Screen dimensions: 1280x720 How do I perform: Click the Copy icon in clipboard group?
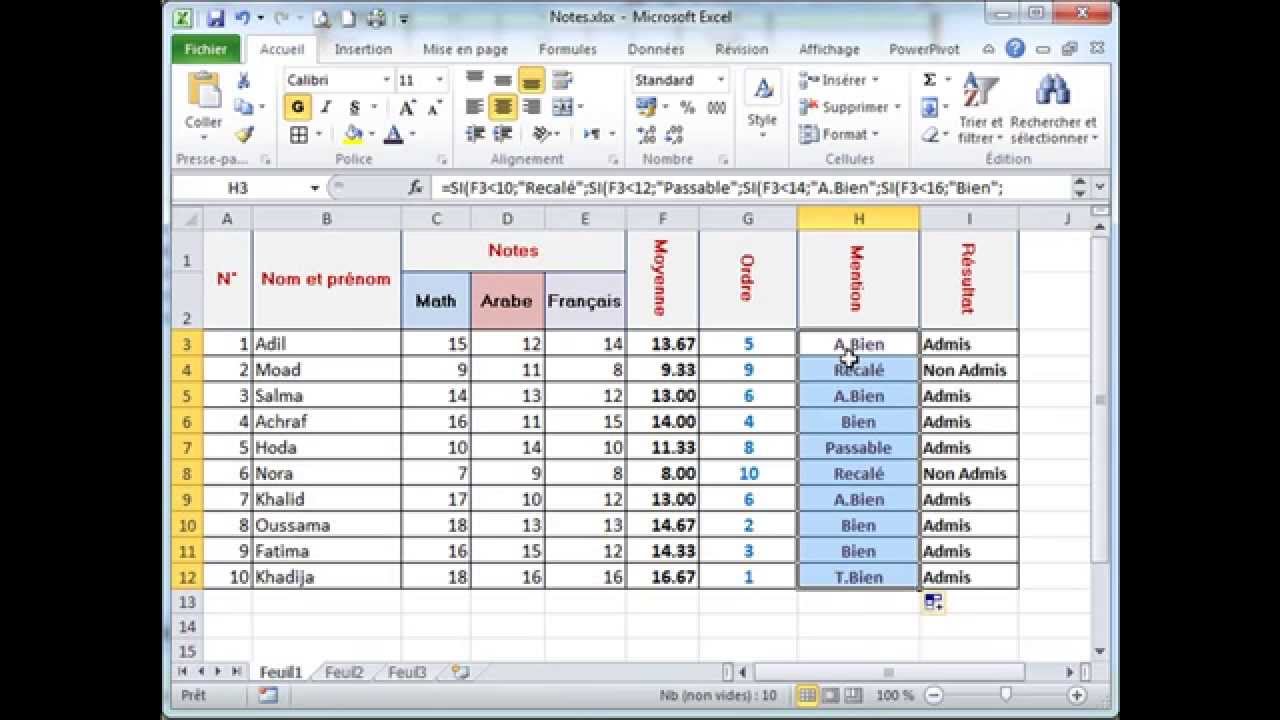point(242,107)
